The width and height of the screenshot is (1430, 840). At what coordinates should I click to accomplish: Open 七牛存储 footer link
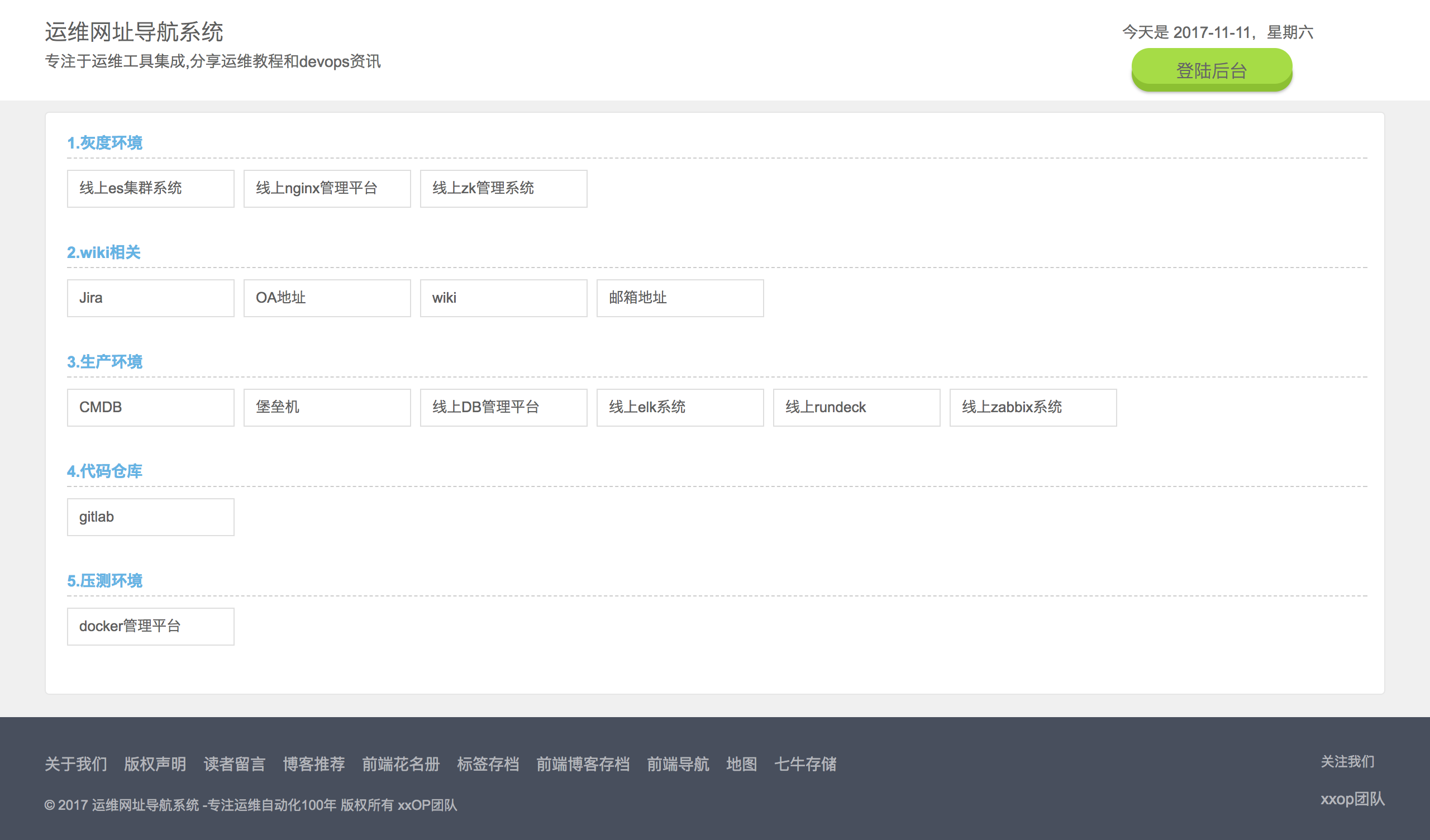click(x=805, y=764)
